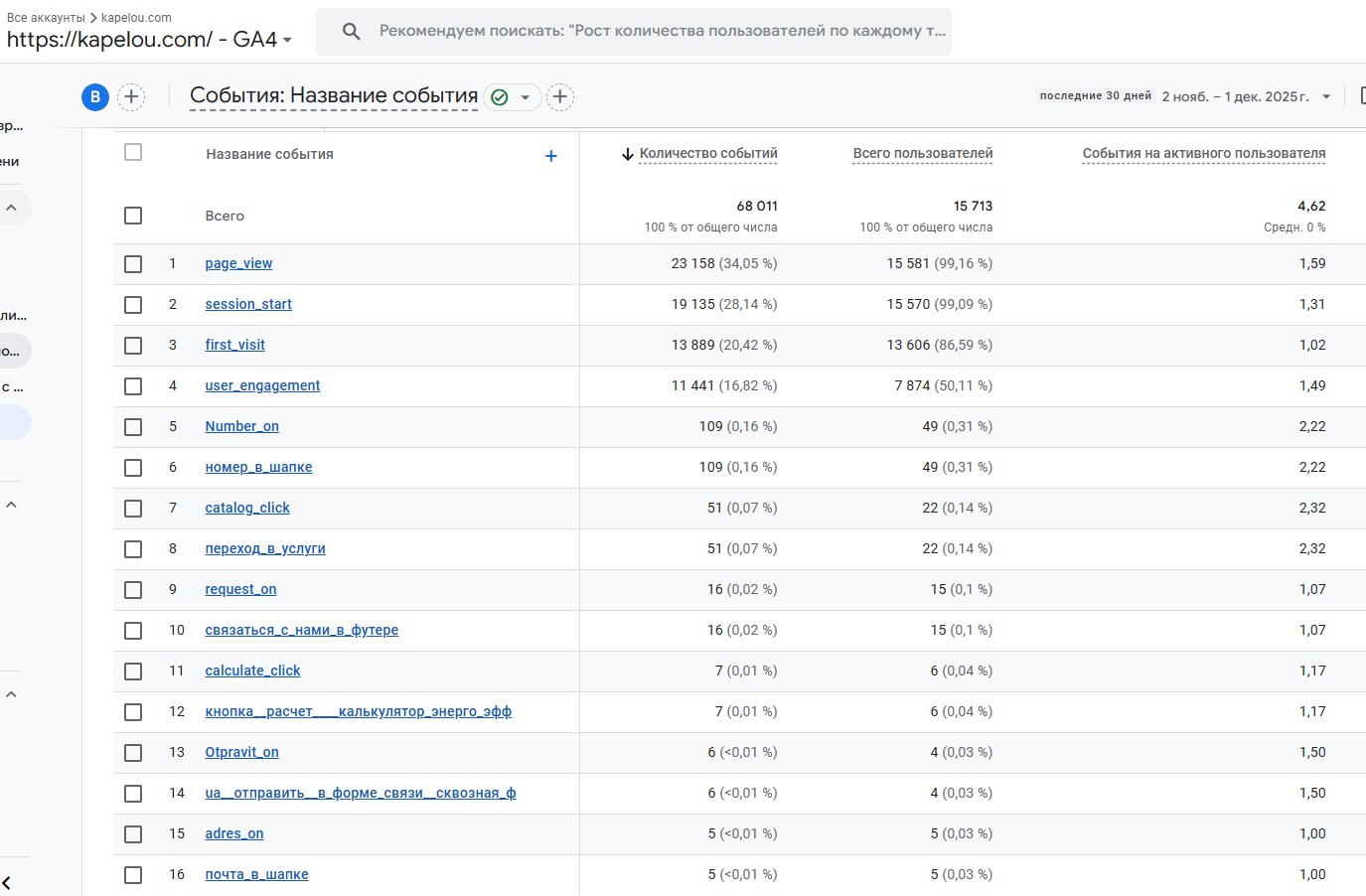Check the user_engagement row checkbox
This screenshot has height=896, width=1366.
pos(133,386)
